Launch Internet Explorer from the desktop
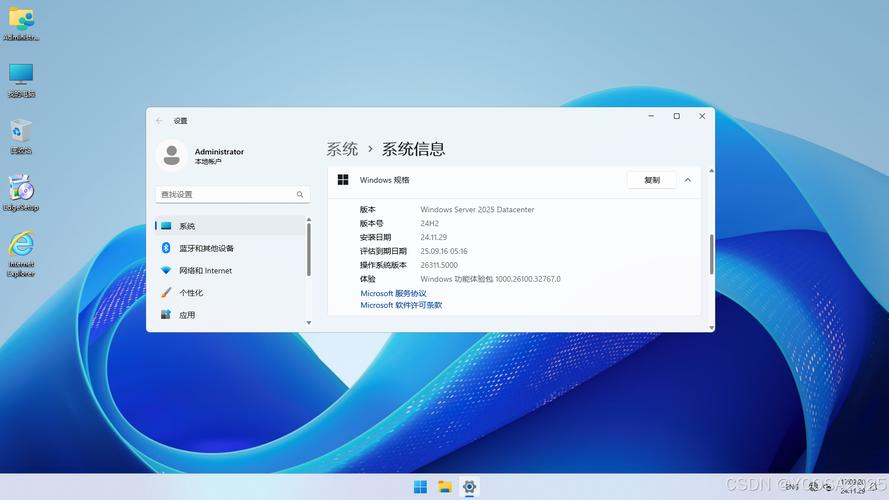889x500 pixels. 21,253
